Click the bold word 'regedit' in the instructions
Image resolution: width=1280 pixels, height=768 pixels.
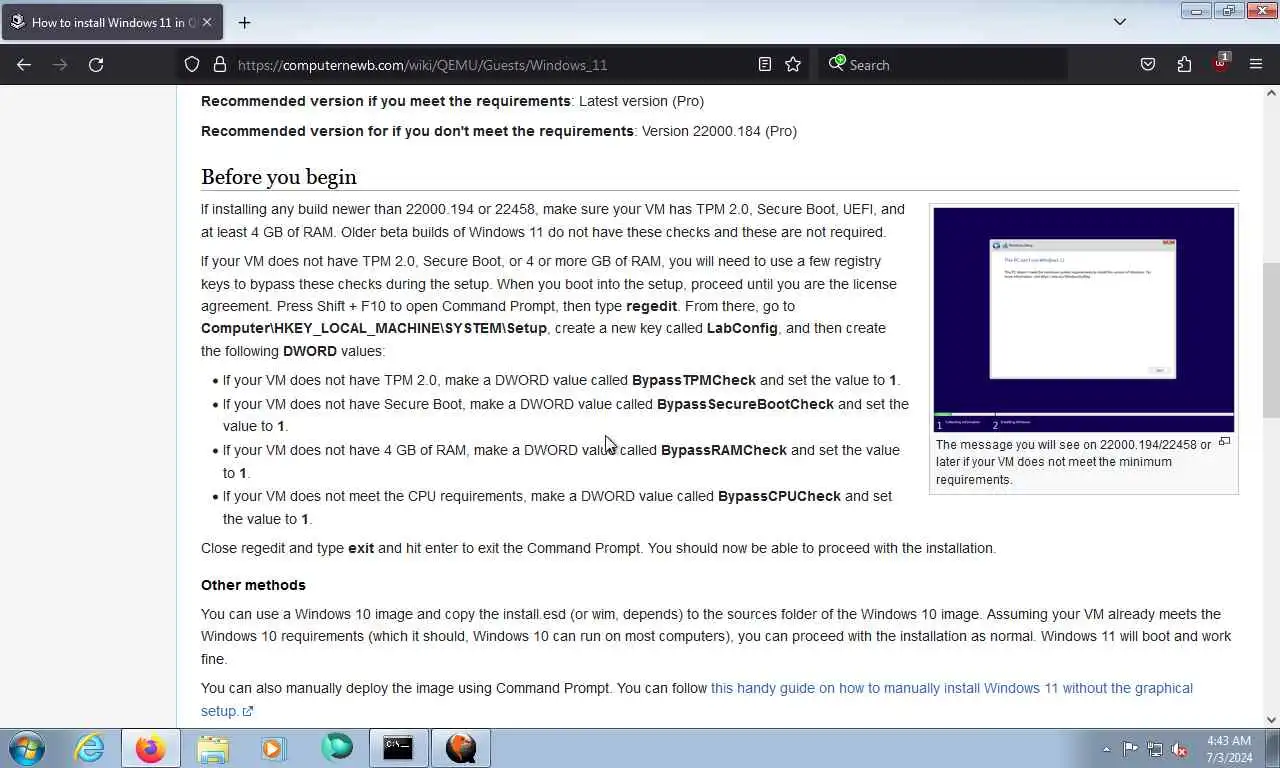[x=651, y=306]
